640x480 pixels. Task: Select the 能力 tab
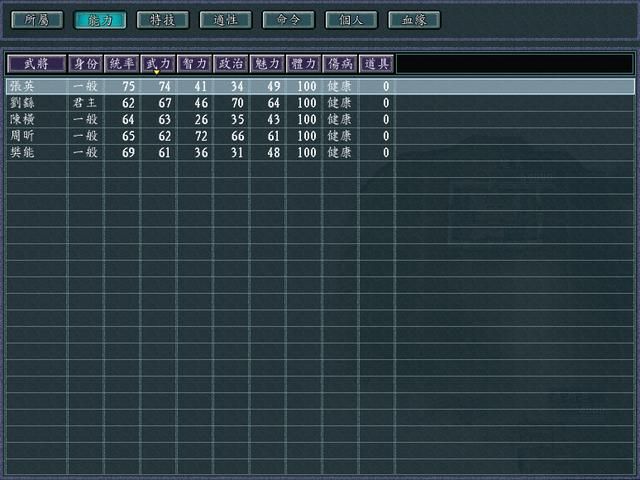99,20
